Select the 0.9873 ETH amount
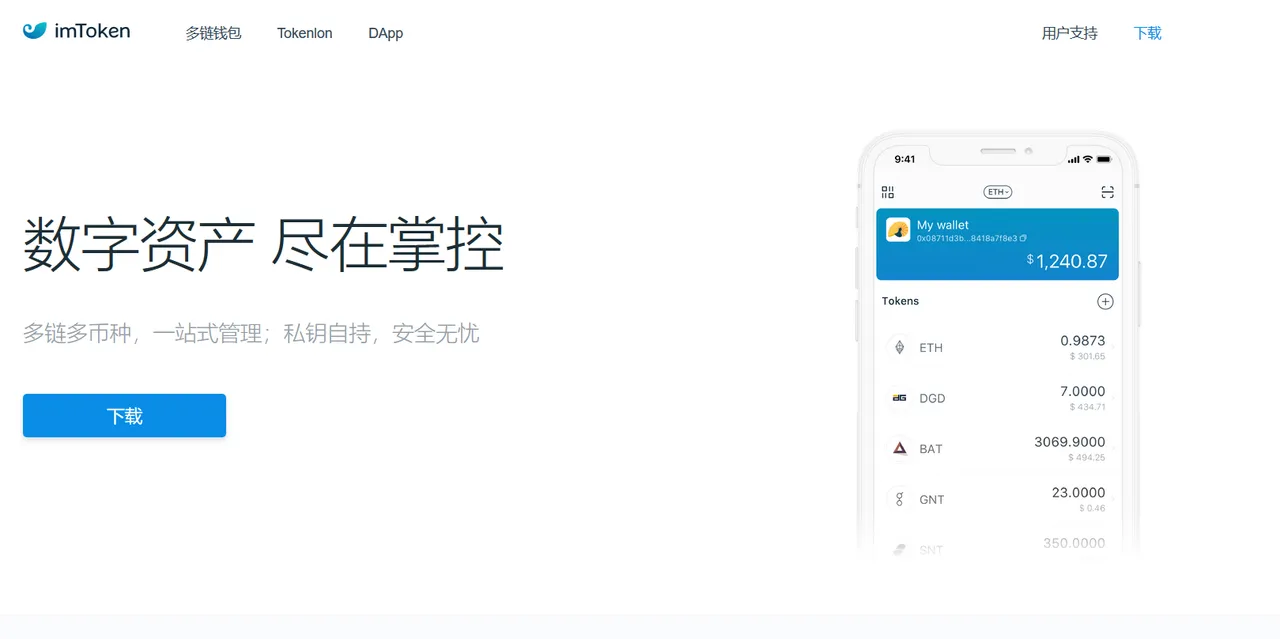The width and height of the screenshot is (1280, 639). click(x=1083, y=341)
